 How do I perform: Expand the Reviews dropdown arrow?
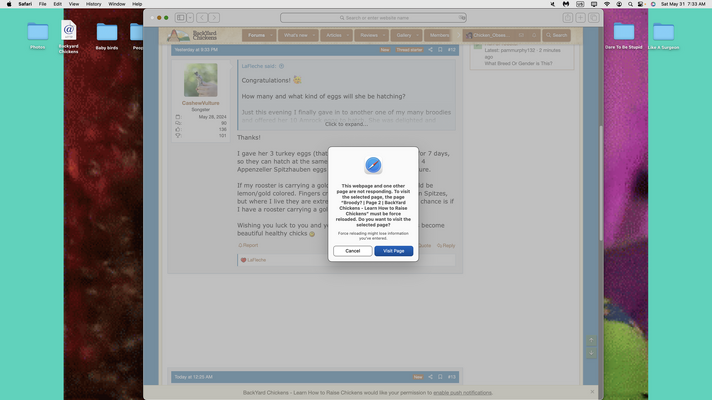[384, 35]
